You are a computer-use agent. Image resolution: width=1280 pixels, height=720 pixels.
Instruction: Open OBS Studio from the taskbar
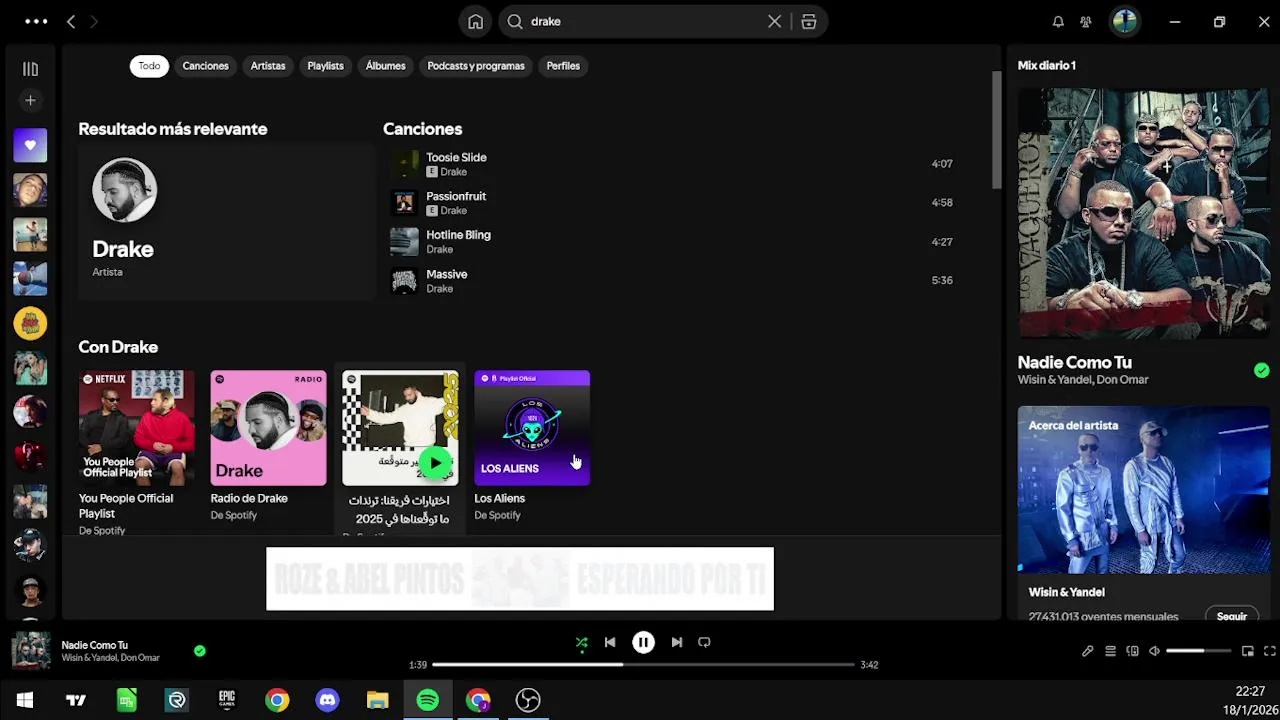click(x=528, y=700)
